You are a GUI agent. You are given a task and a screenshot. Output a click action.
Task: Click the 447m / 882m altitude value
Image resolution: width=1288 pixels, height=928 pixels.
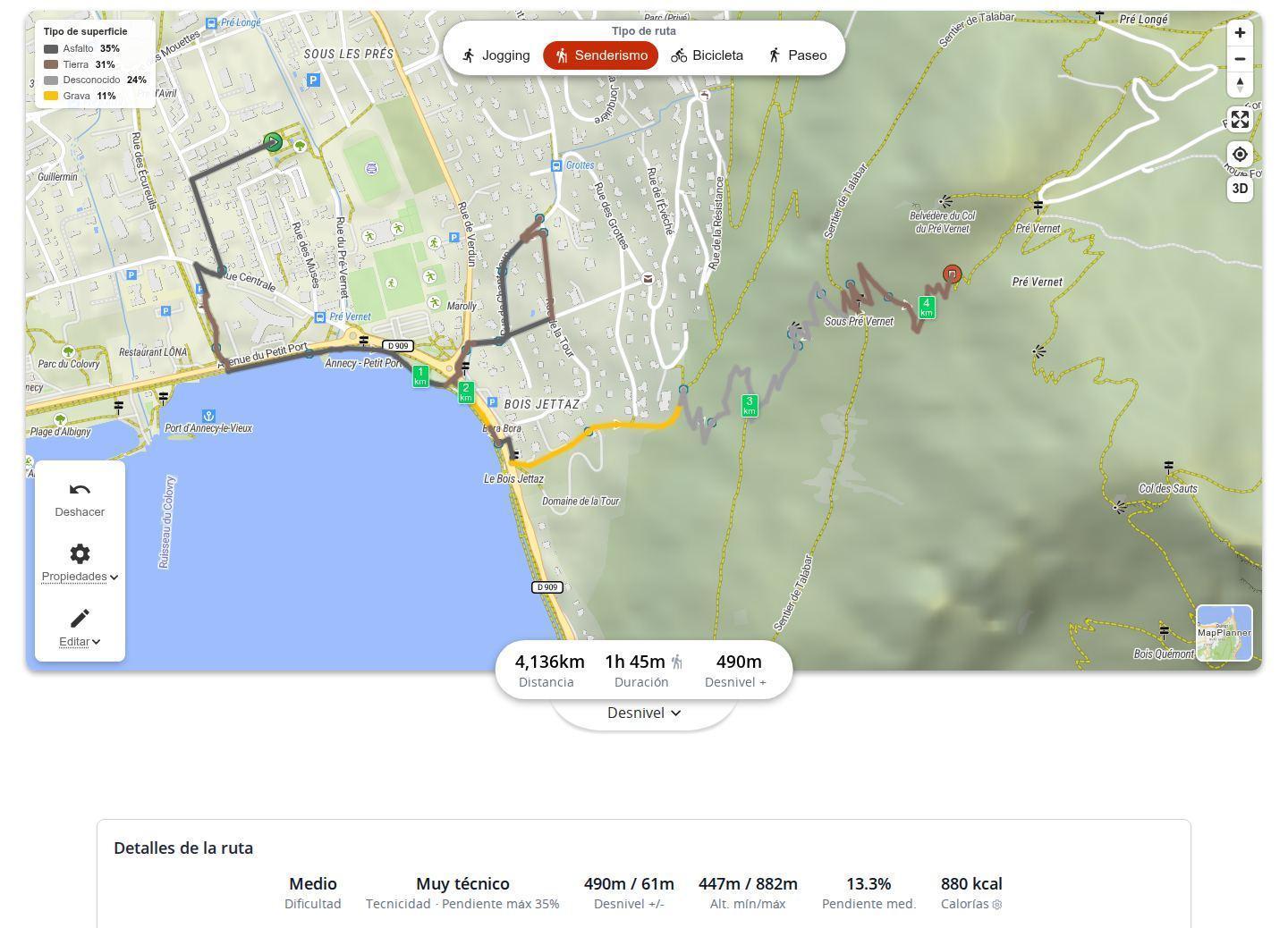click(748, 883)
